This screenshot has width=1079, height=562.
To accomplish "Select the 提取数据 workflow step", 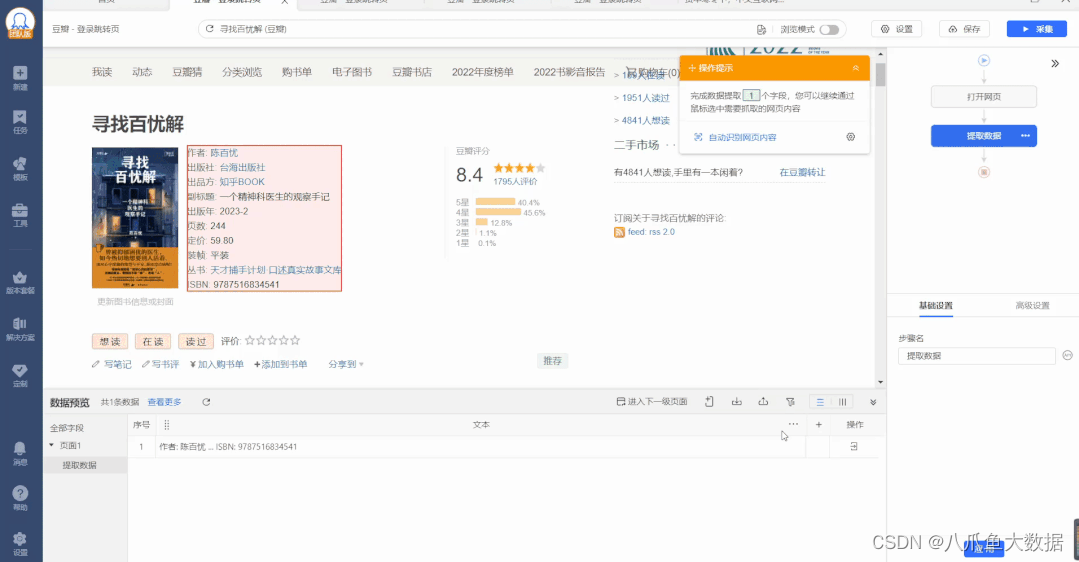I will coord(983,136).
